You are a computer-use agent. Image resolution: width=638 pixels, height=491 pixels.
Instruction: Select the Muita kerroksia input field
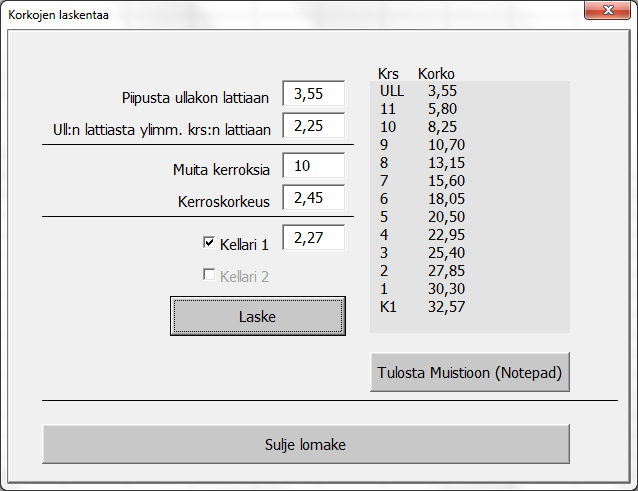pos(313,166)
